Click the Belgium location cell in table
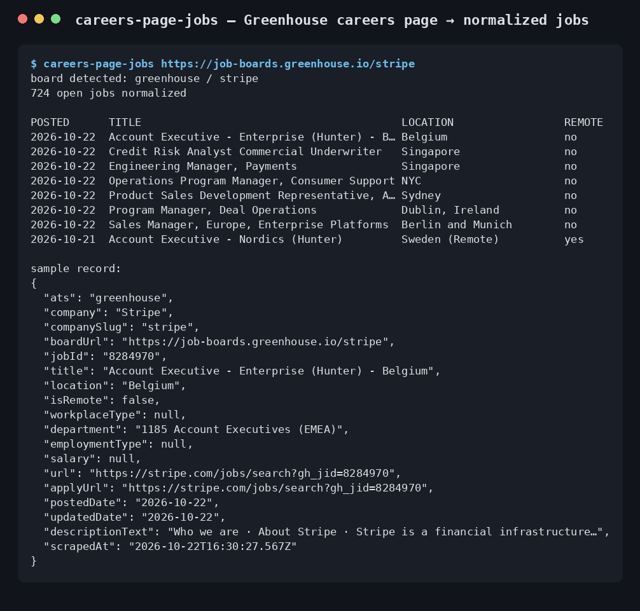640x611 pixels. click(x=424, y=137)
